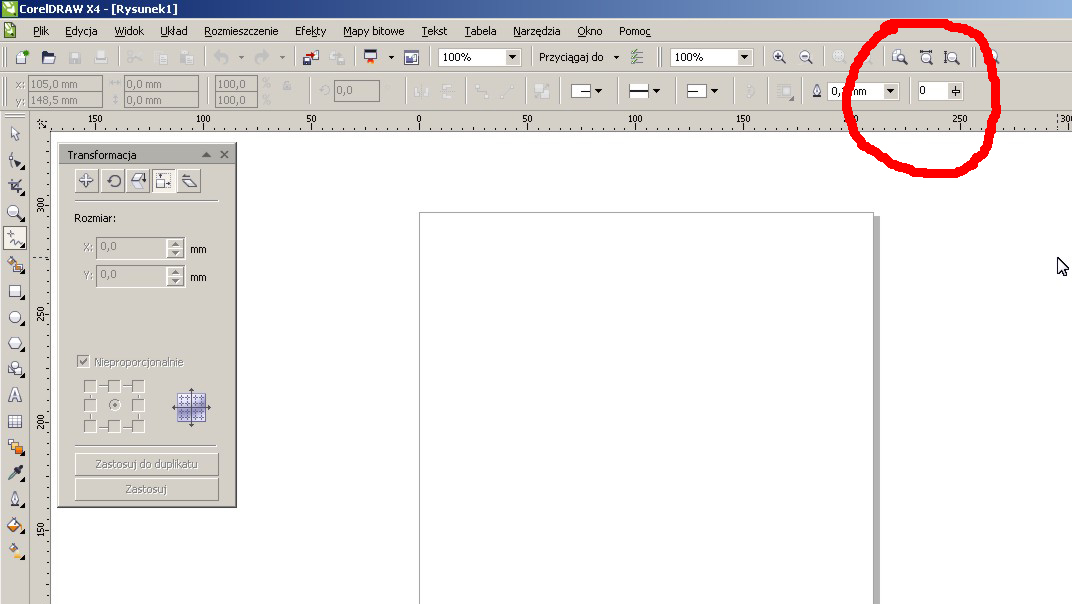Select the Crop tool
Viewport: 1072px width, 604px height.
15,186
